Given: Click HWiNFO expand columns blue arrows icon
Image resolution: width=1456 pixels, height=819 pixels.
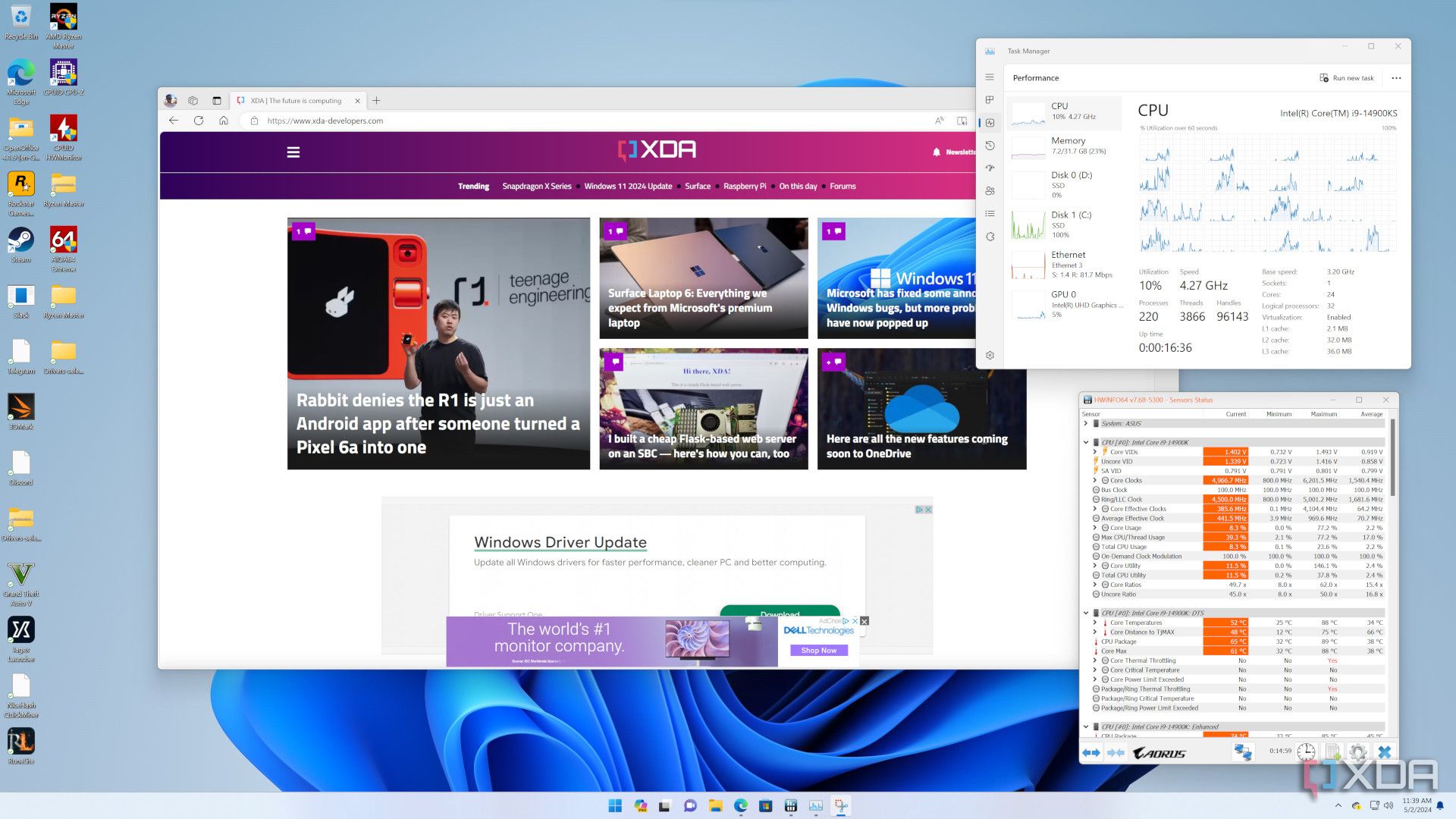Looking at the screenshot, I should click(x=1091, y=752).
